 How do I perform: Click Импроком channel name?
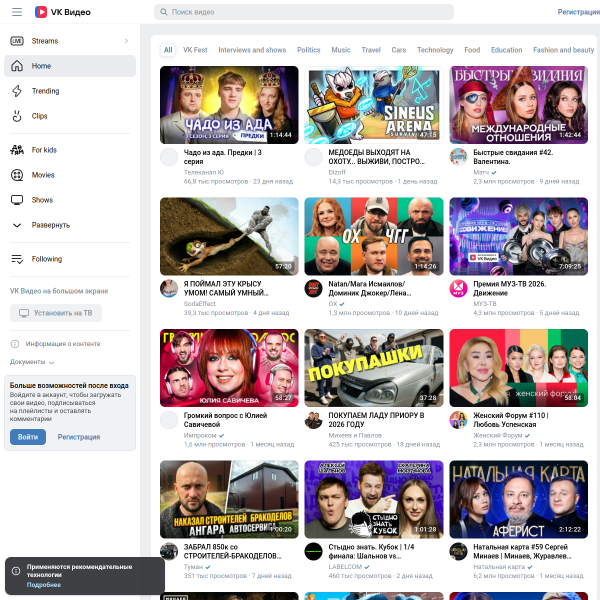point(200,435)
